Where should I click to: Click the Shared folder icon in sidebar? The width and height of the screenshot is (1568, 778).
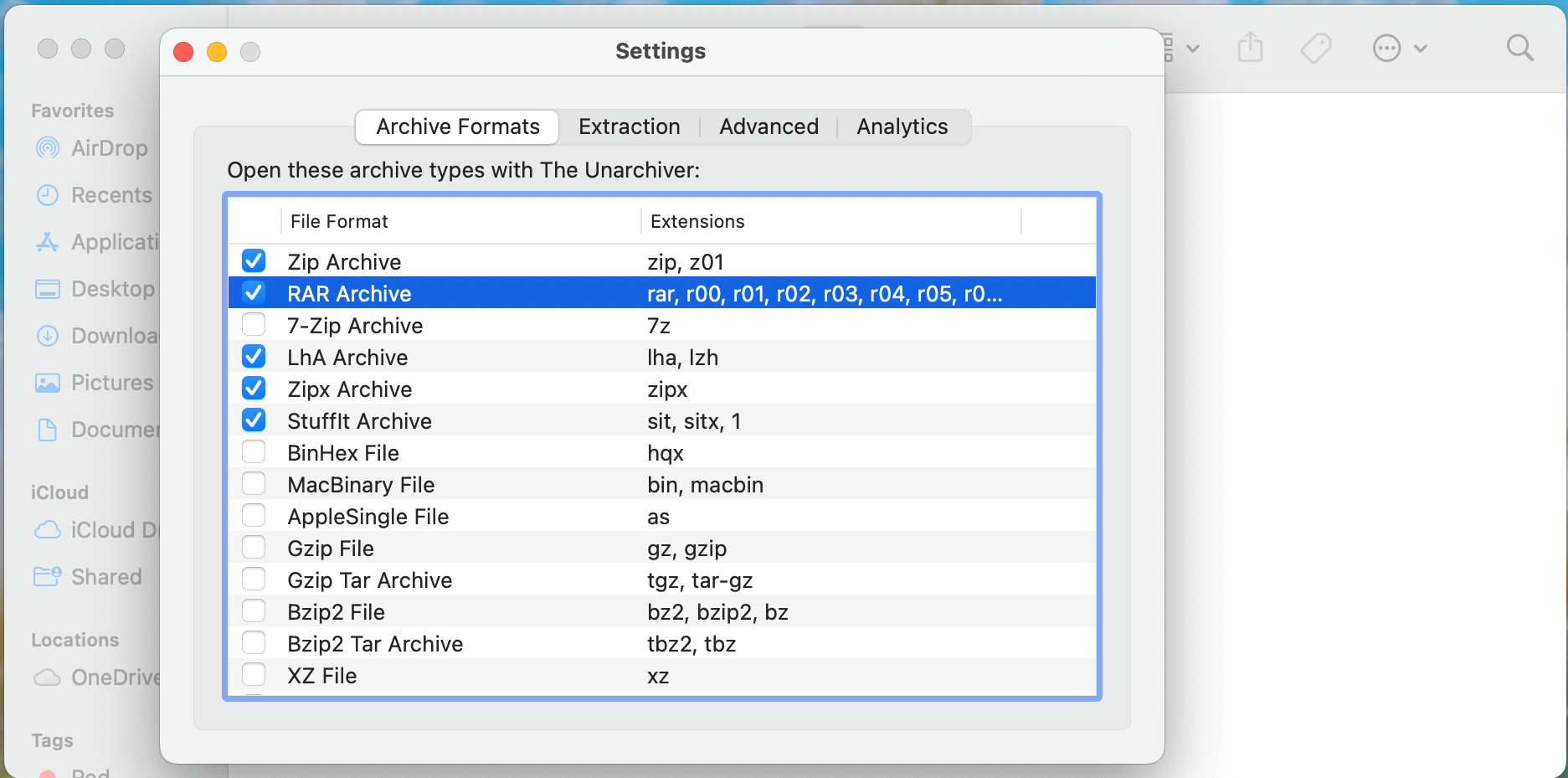point(48,577)
